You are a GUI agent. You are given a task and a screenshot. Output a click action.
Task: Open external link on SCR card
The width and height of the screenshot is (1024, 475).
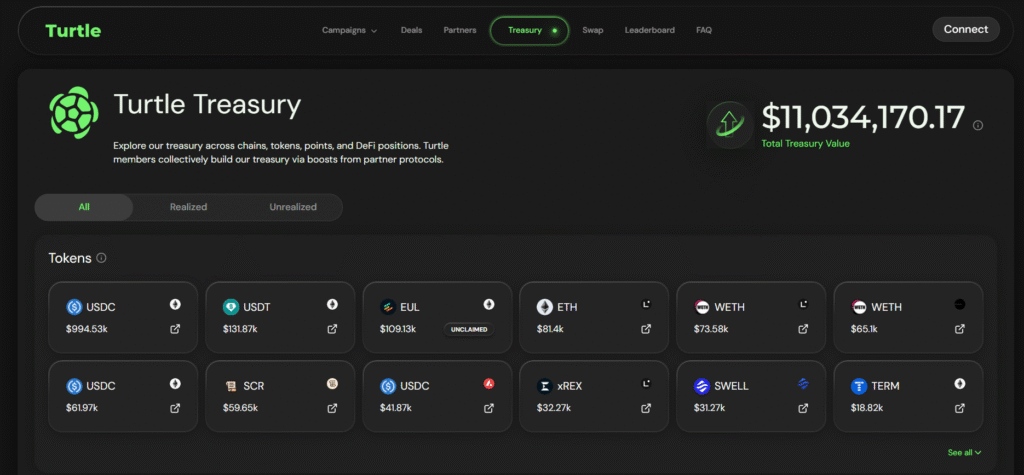332,408
